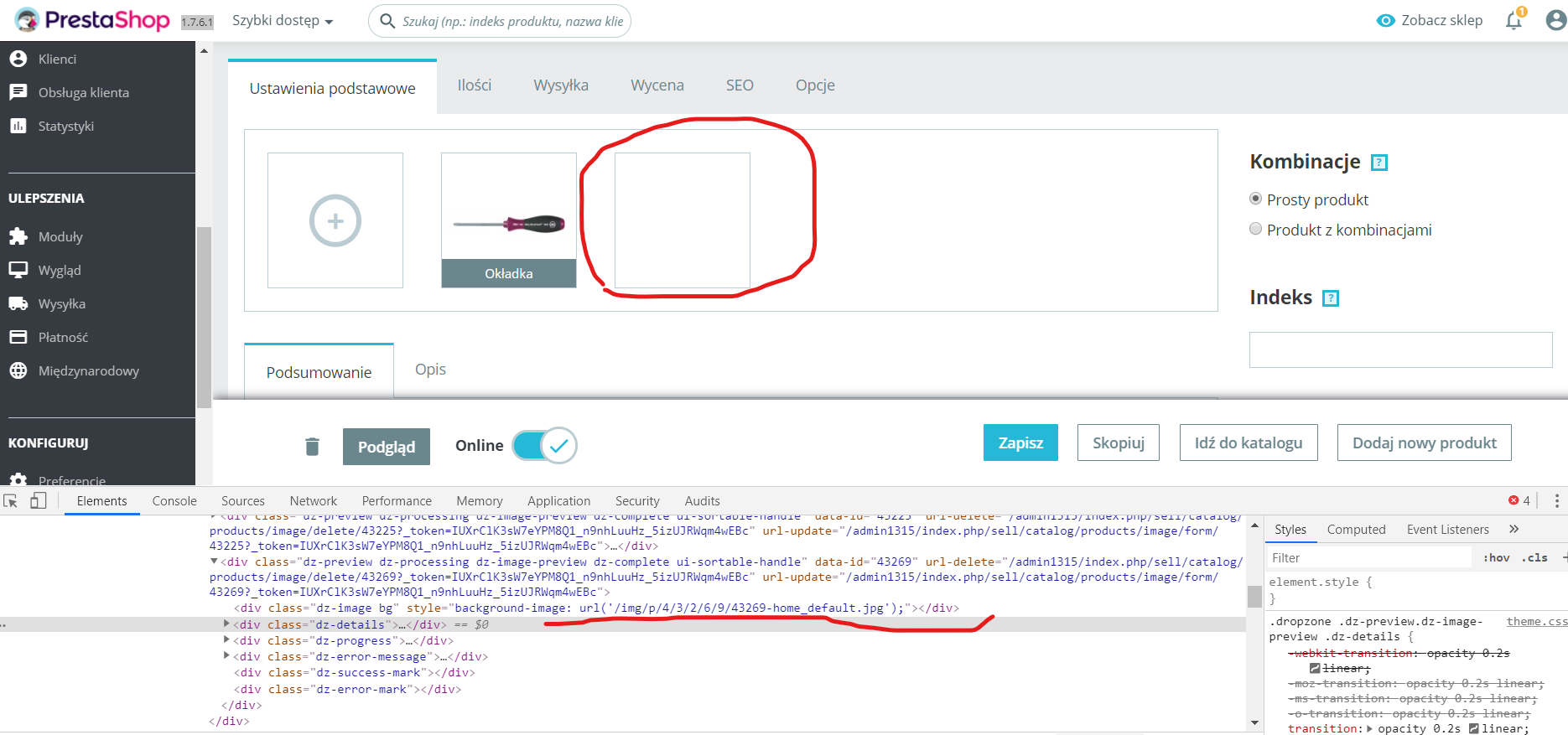Click the Statystyki chart icon
The height and width of the screenshot is (735, 1568).
click(x=18, y=126)
